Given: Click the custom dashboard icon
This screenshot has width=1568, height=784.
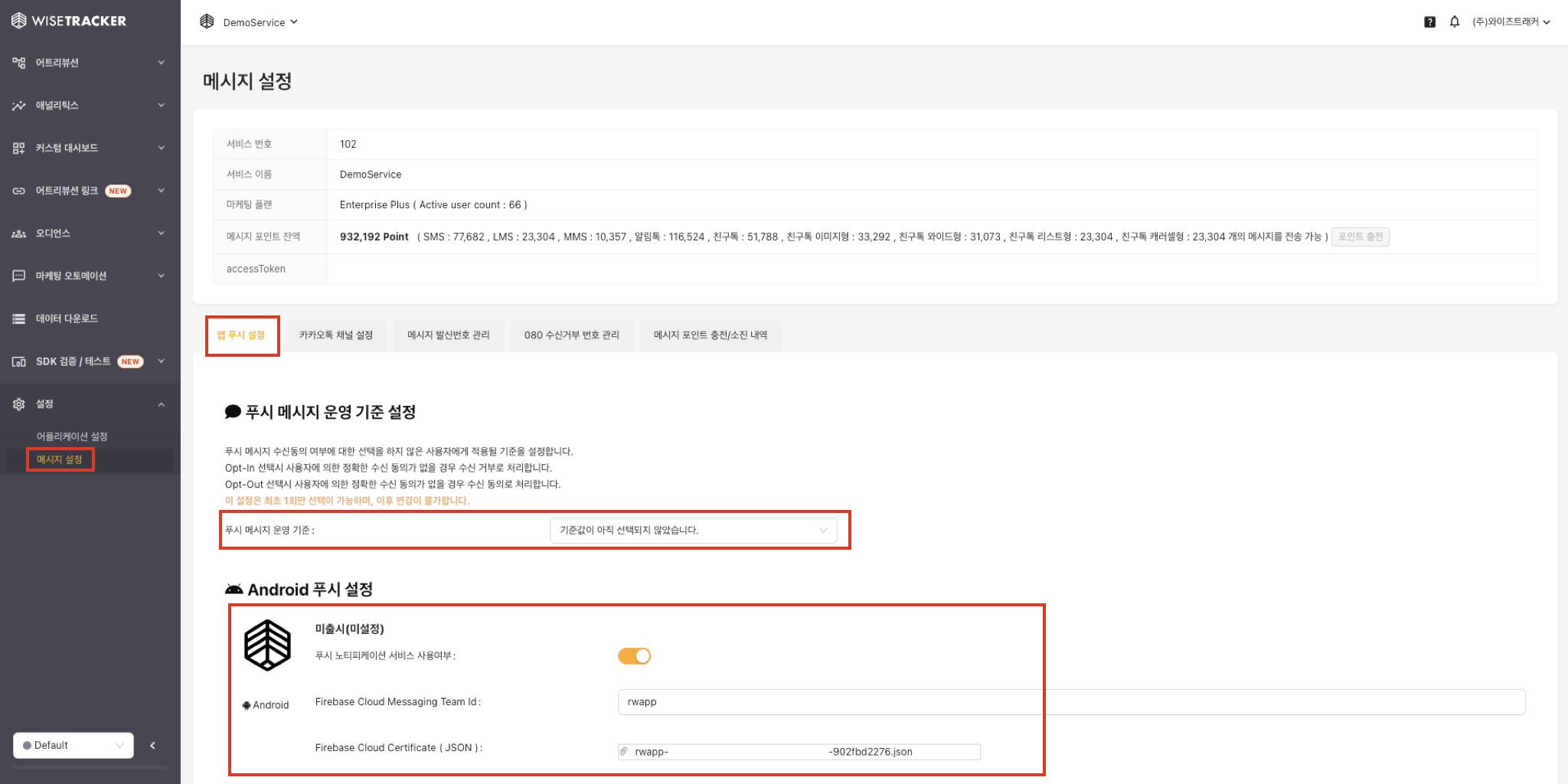Looking at the screenshot, I should (x=18, y=149).
